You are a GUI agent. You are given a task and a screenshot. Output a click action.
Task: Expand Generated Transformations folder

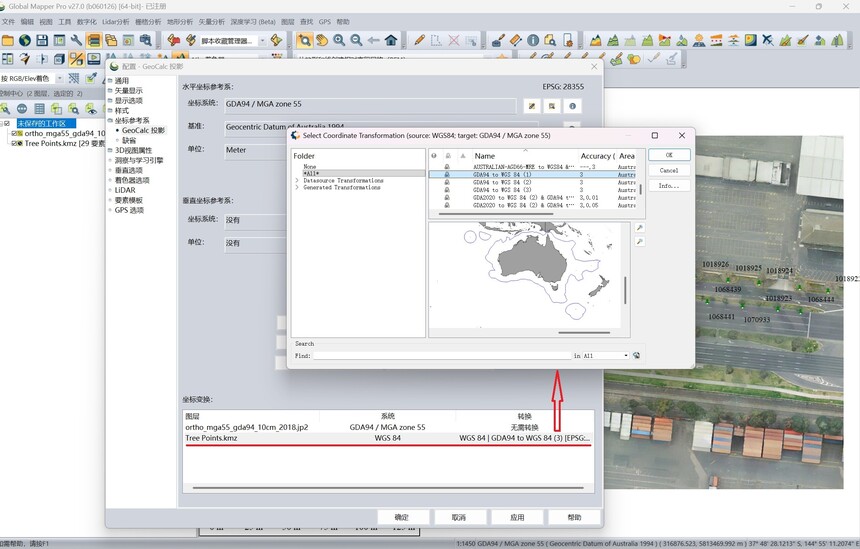pyautogui.click(x=297, y=188)
